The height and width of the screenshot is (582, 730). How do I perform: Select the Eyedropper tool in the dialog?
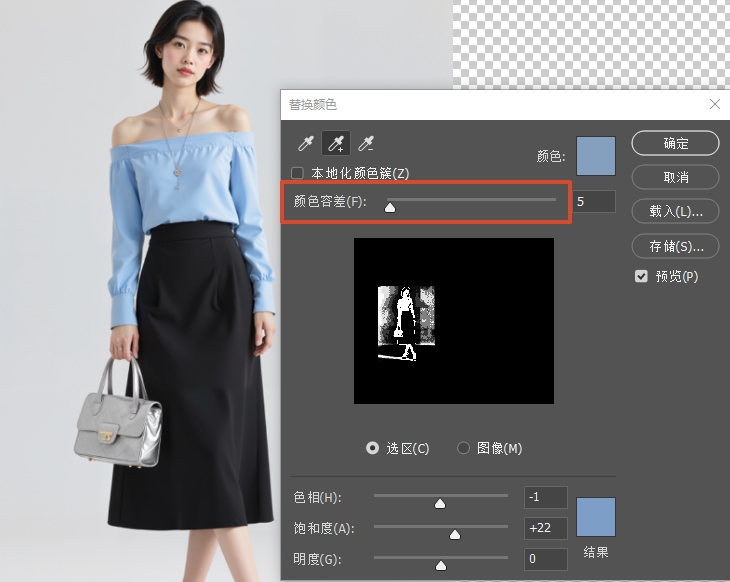(x=305, y=144)
